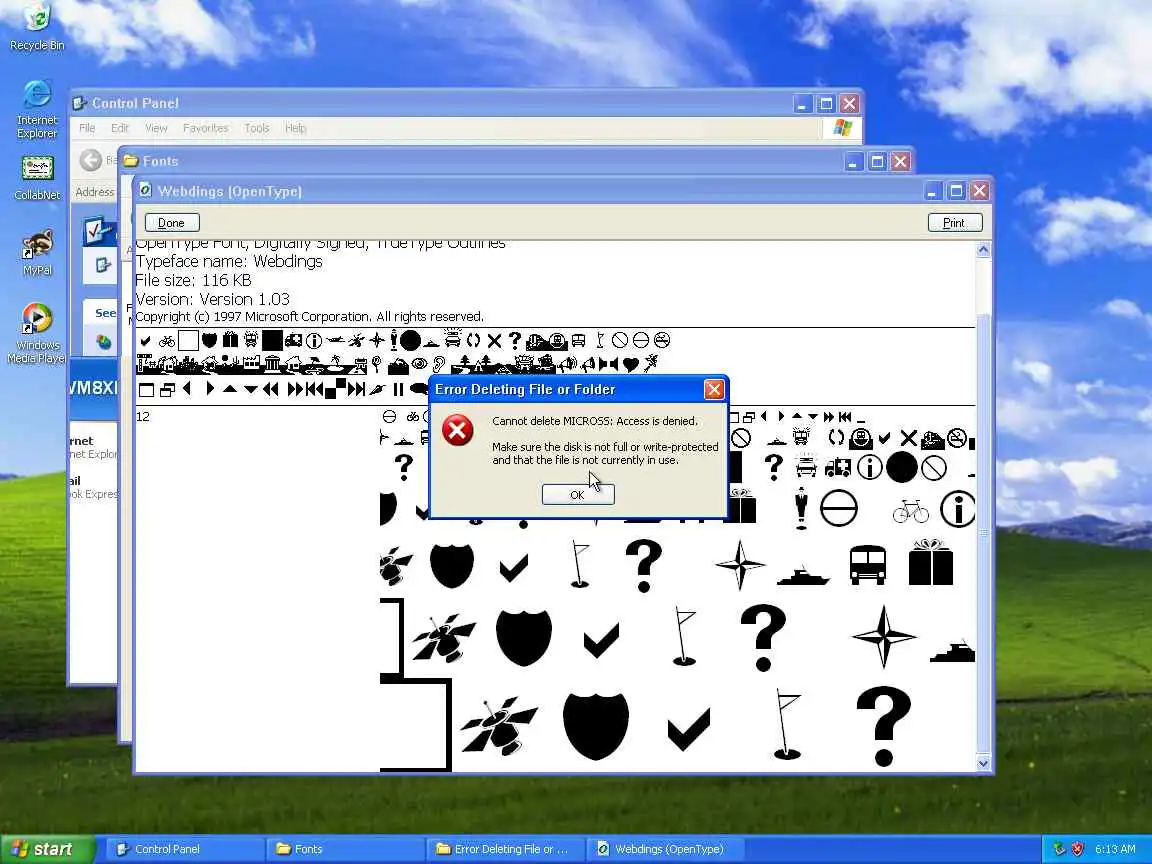Viewport: 1152px width, 864px height.
Task: Switch to Fonts taskbar button
Action: (344, 849)
